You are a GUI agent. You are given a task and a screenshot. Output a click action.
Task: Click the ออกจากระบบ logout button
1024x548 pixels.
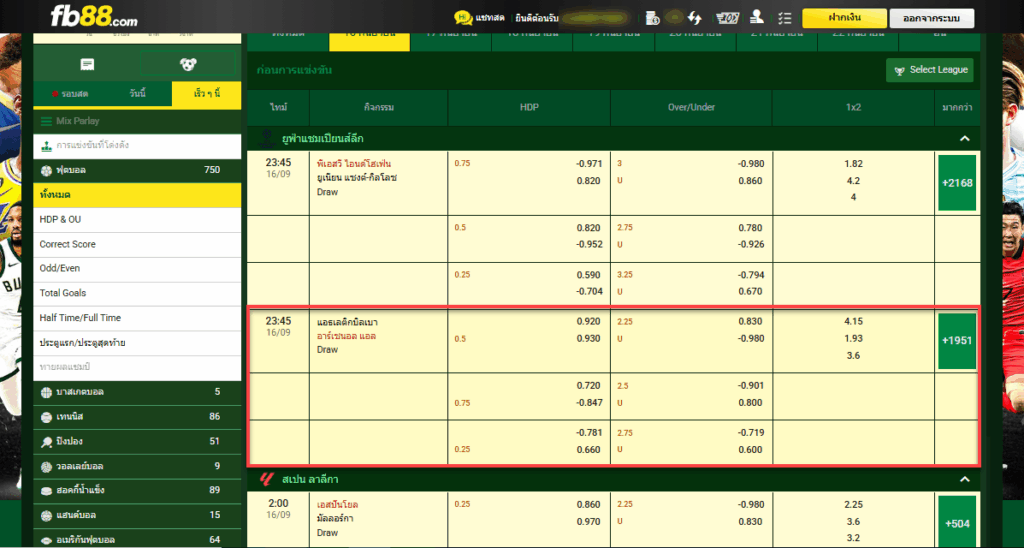[x=931, y=18]
